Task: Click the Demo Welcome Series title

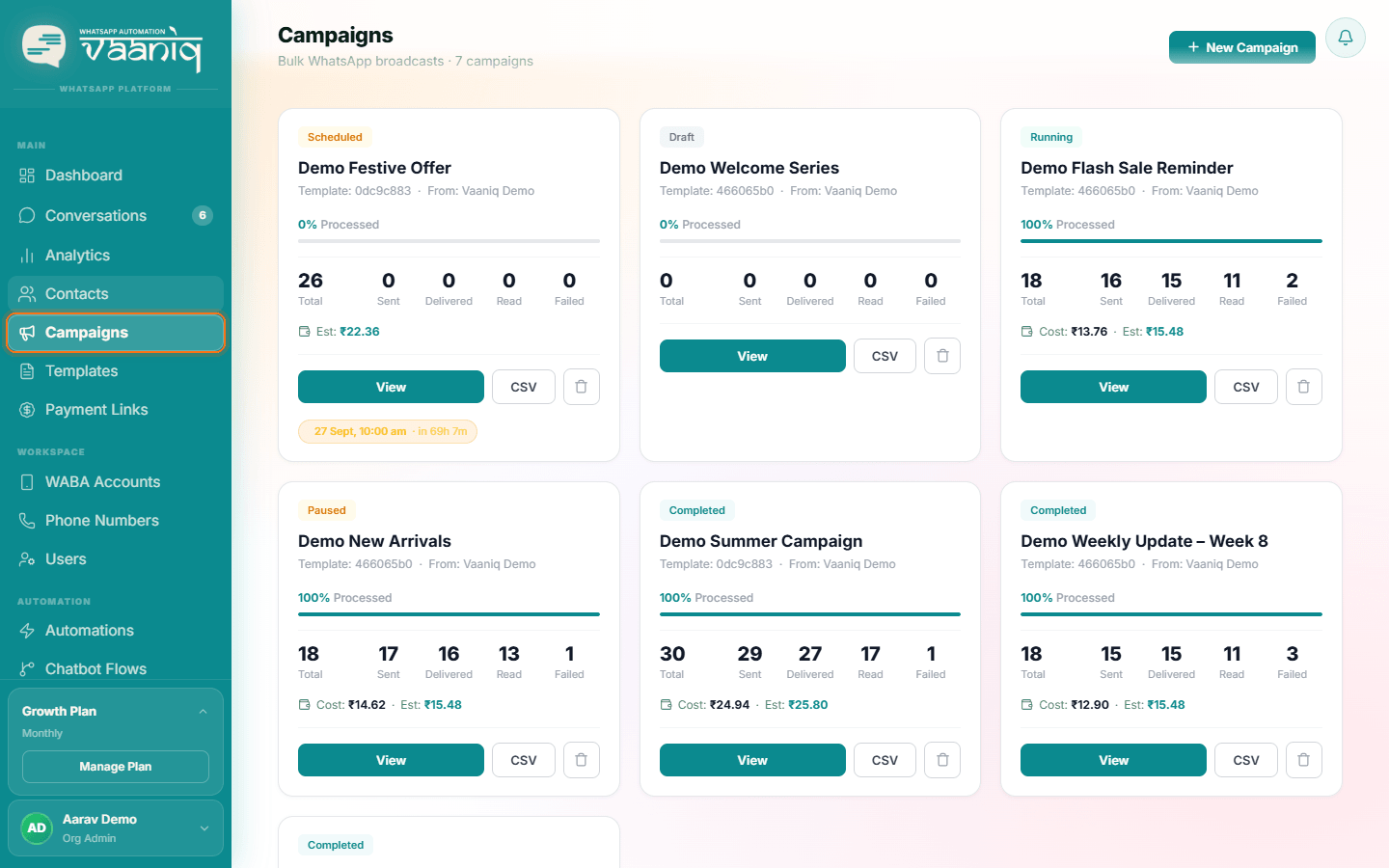Action: 749,168
